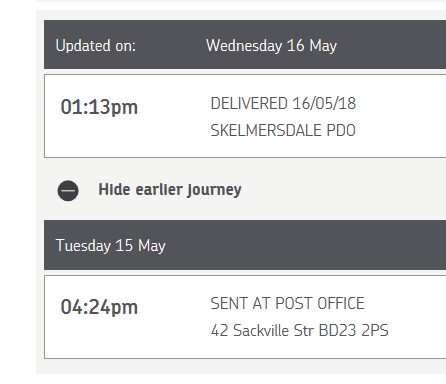Screen dimensions: 446x384
Task: Click 42 Sackville Str BD23 2PS address
Action: (300, 330)
